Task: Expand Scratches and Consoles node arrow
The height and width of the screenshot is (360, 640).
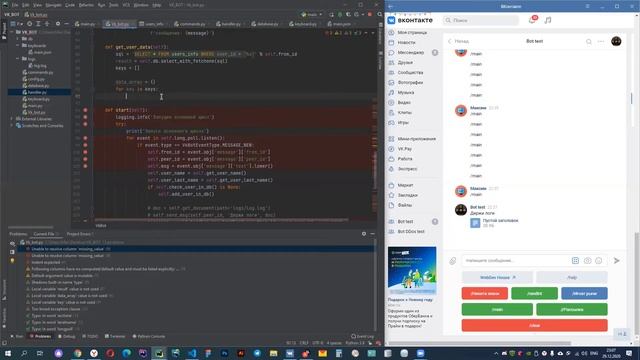Action: point(12,126)
